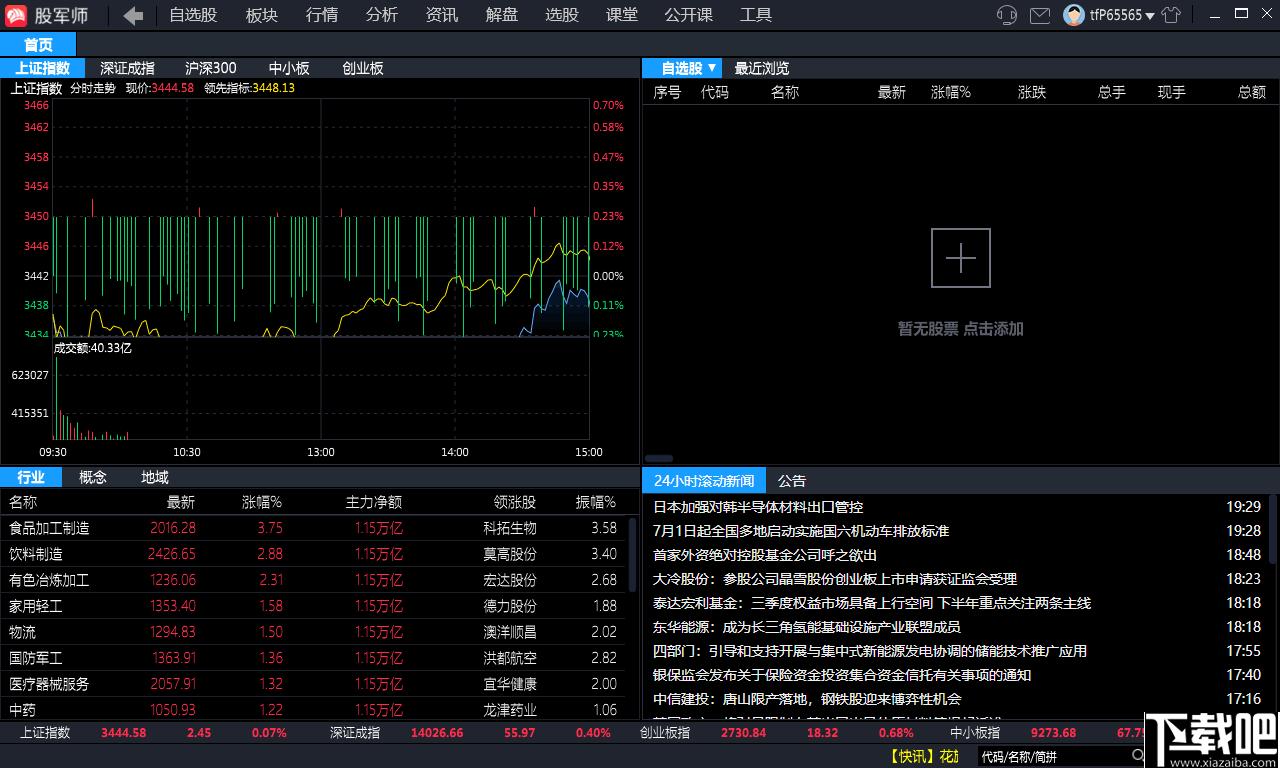Open the 分析 menu

coord(381,15)
